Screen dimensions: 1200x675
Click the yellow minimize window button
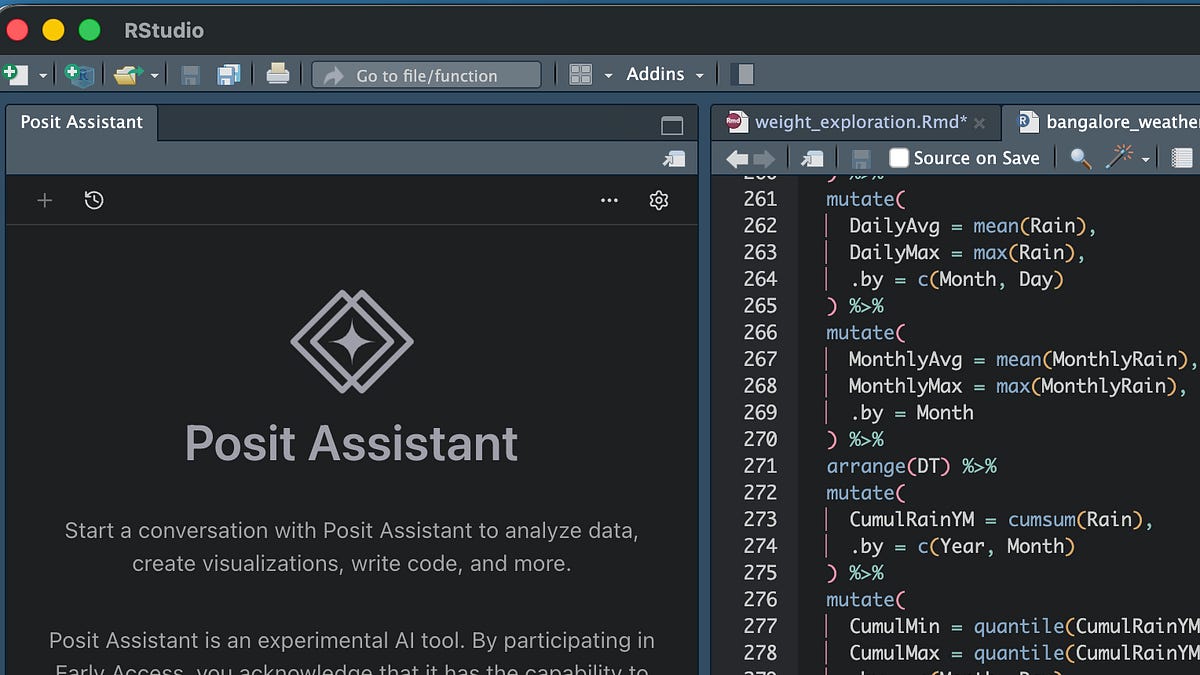tap(53, 30)
